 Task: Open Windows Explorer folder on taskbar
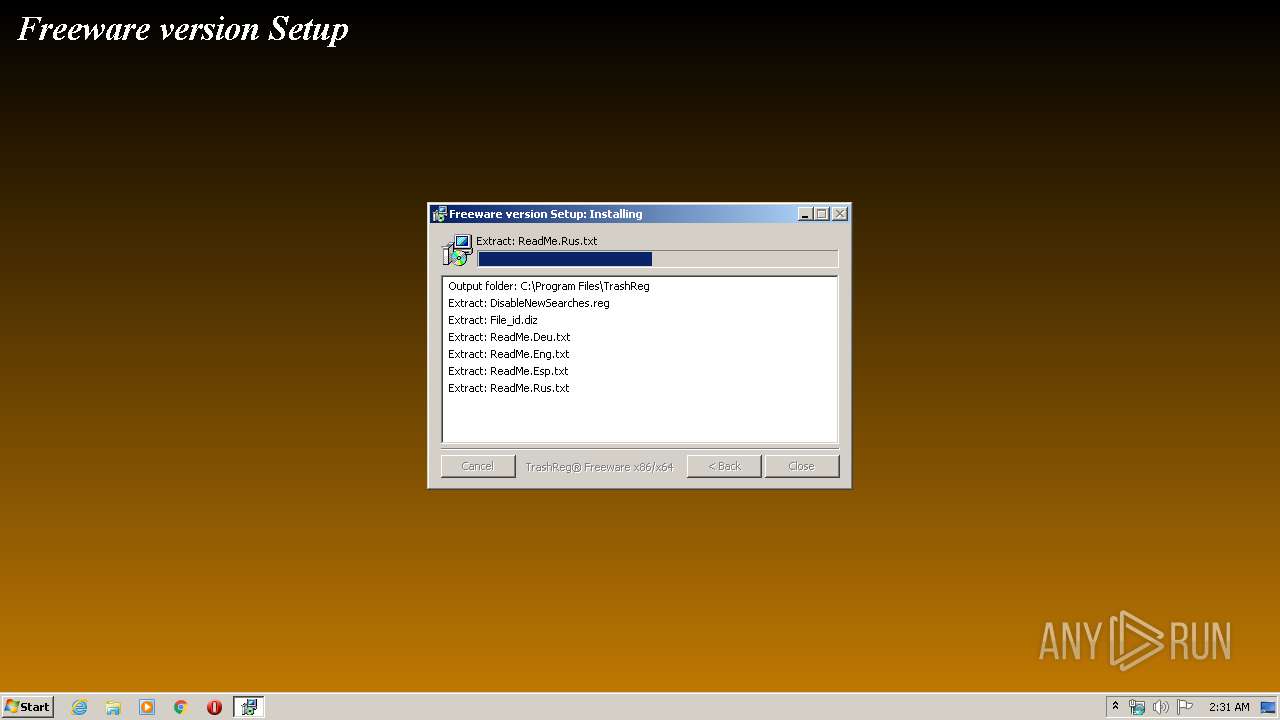pos(113,707)
